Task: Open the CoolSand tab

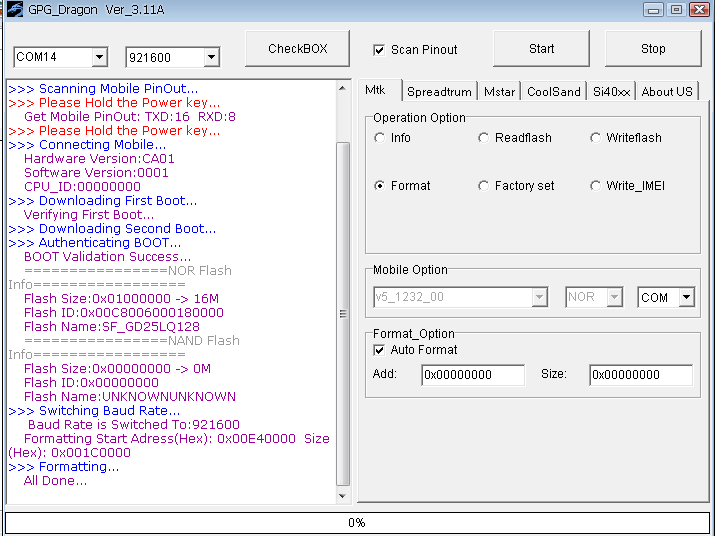Action: (x=553, y=91)
